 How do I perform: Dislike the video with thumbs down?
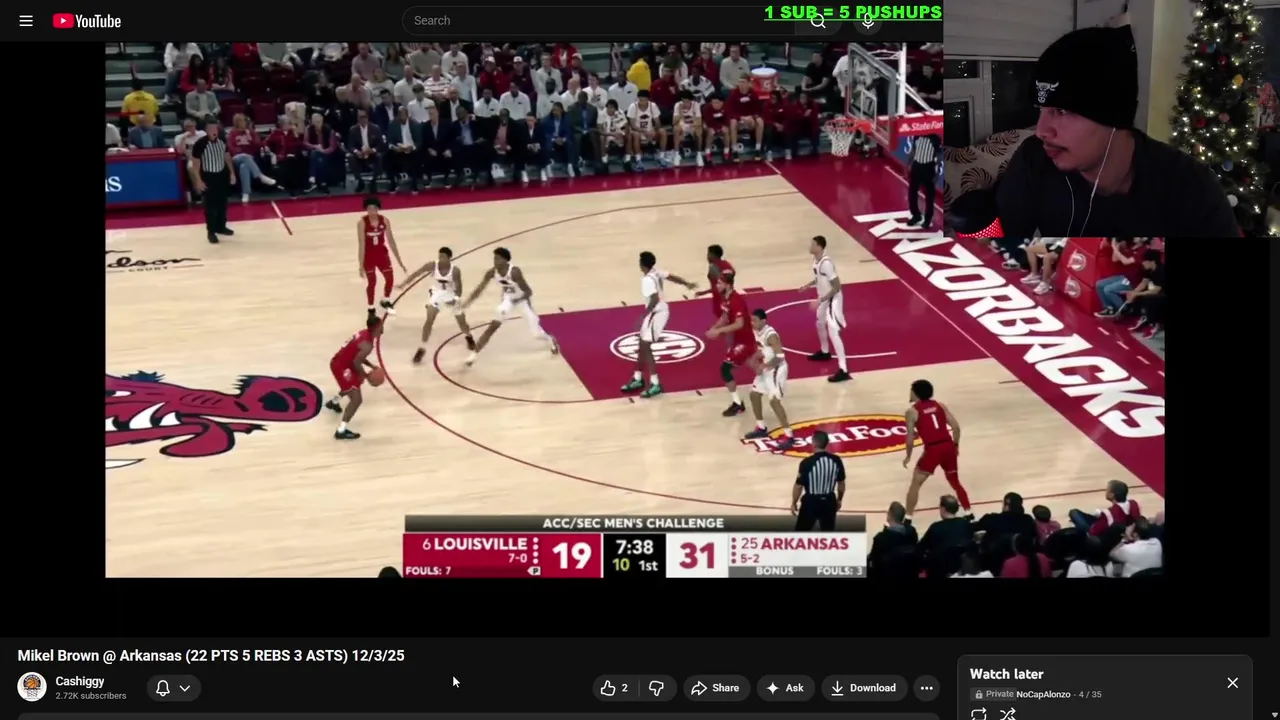point(657,688)
